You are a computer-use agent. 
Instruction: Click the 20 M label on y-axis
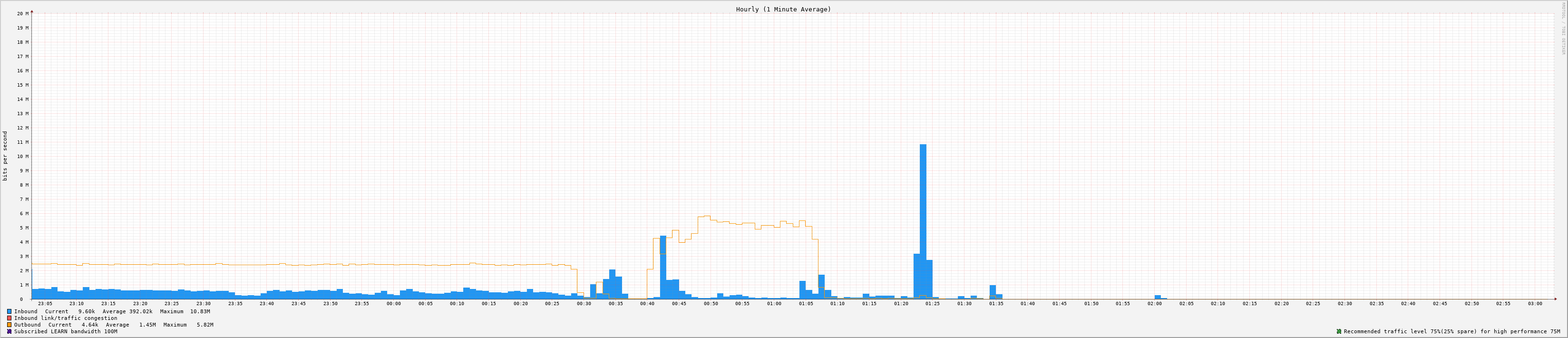[x=22, y=13]
